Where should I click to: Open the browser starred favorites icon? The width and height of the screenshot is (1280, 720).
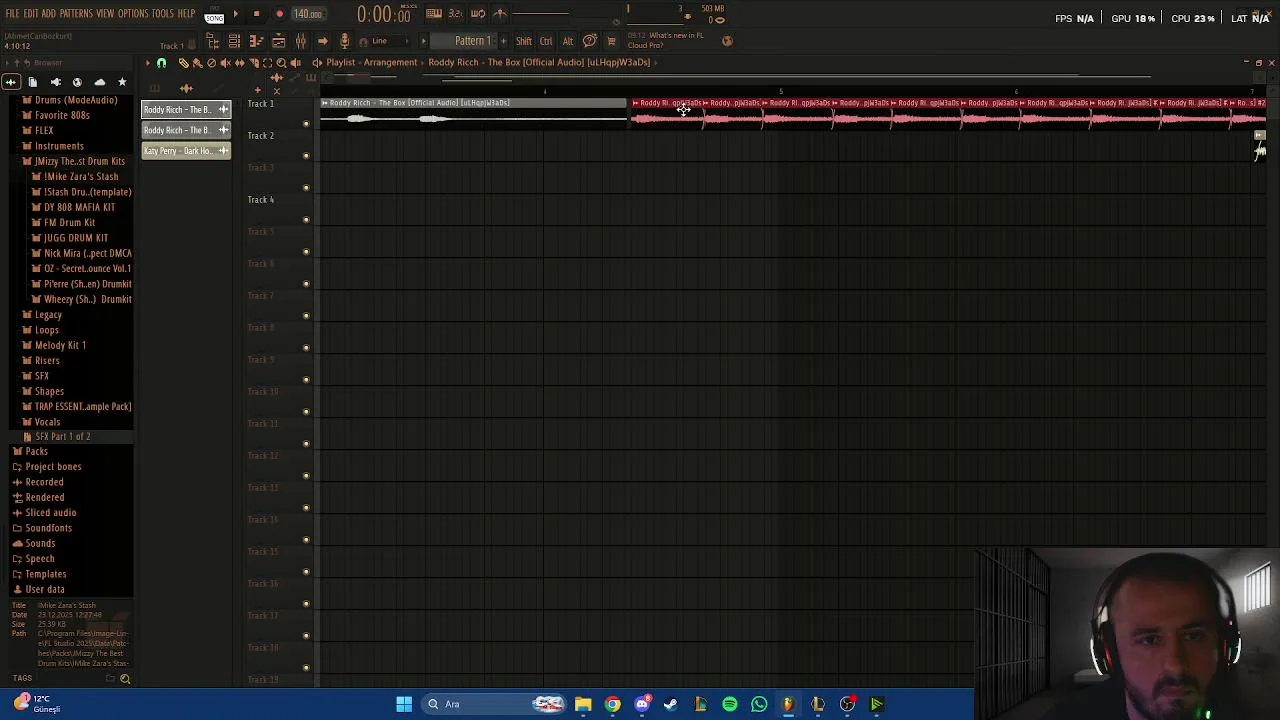click(x=122, y=82)
